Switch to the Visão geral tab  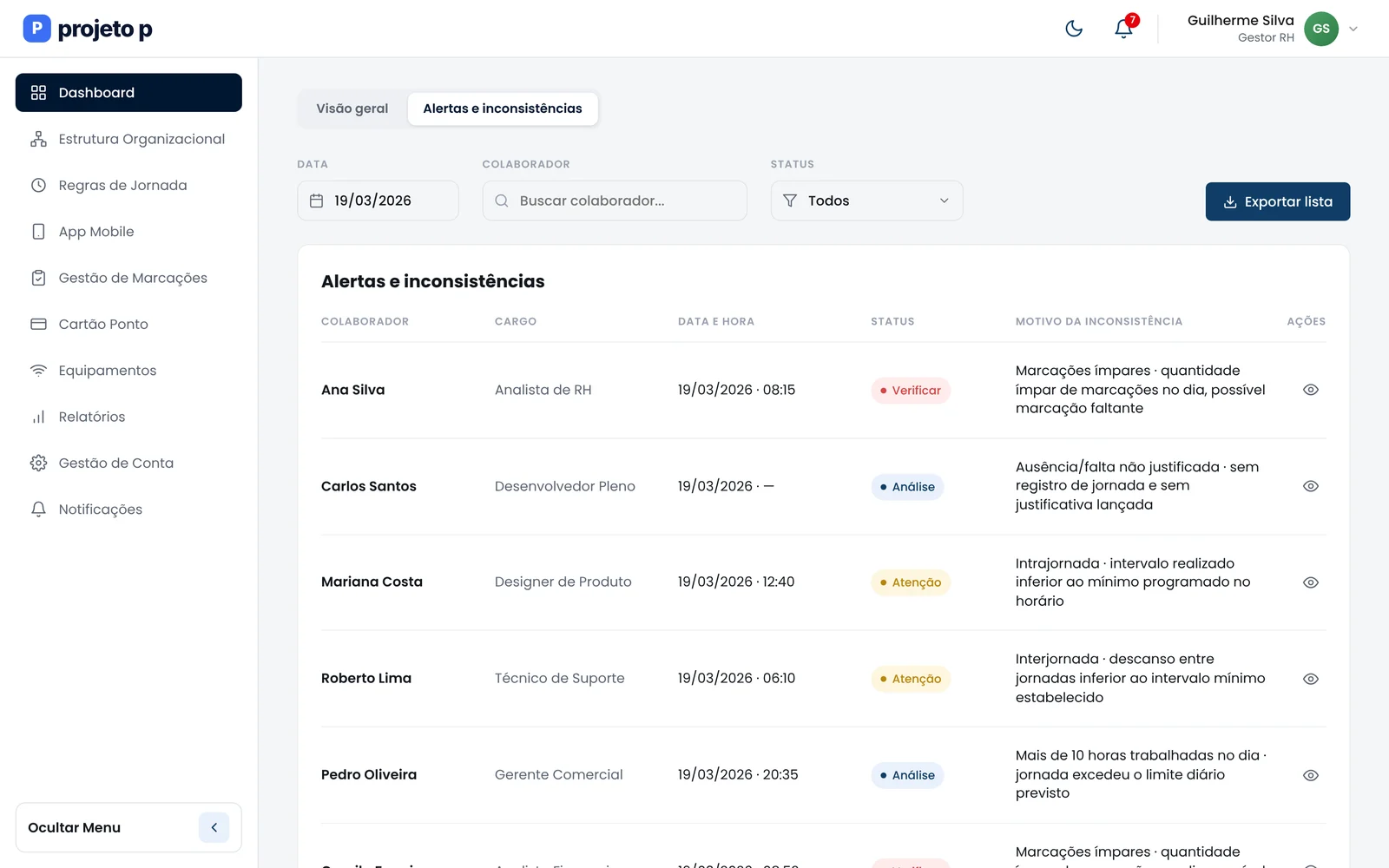[352, 108]
